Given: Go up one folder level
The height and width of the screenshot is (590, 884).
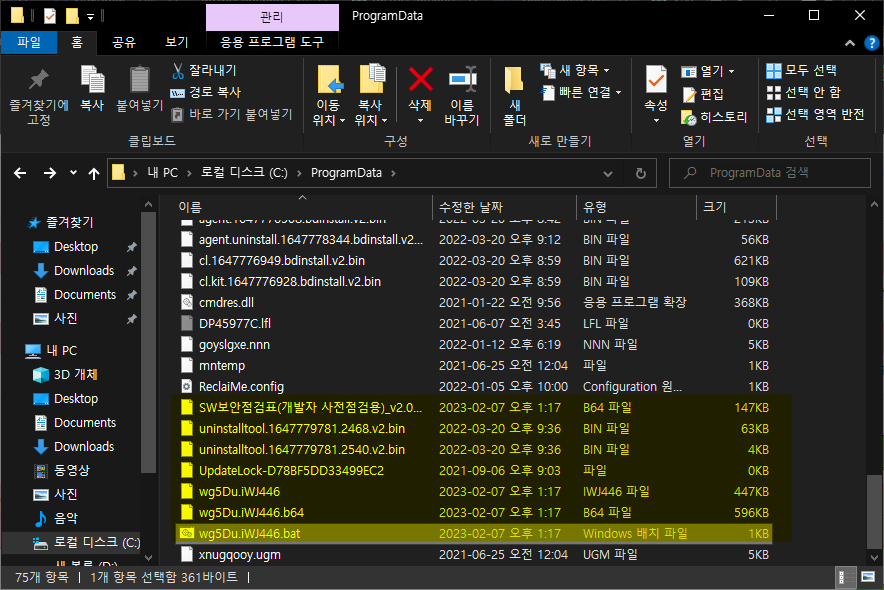Looking at the screenshot, I should tap(94, 173).
